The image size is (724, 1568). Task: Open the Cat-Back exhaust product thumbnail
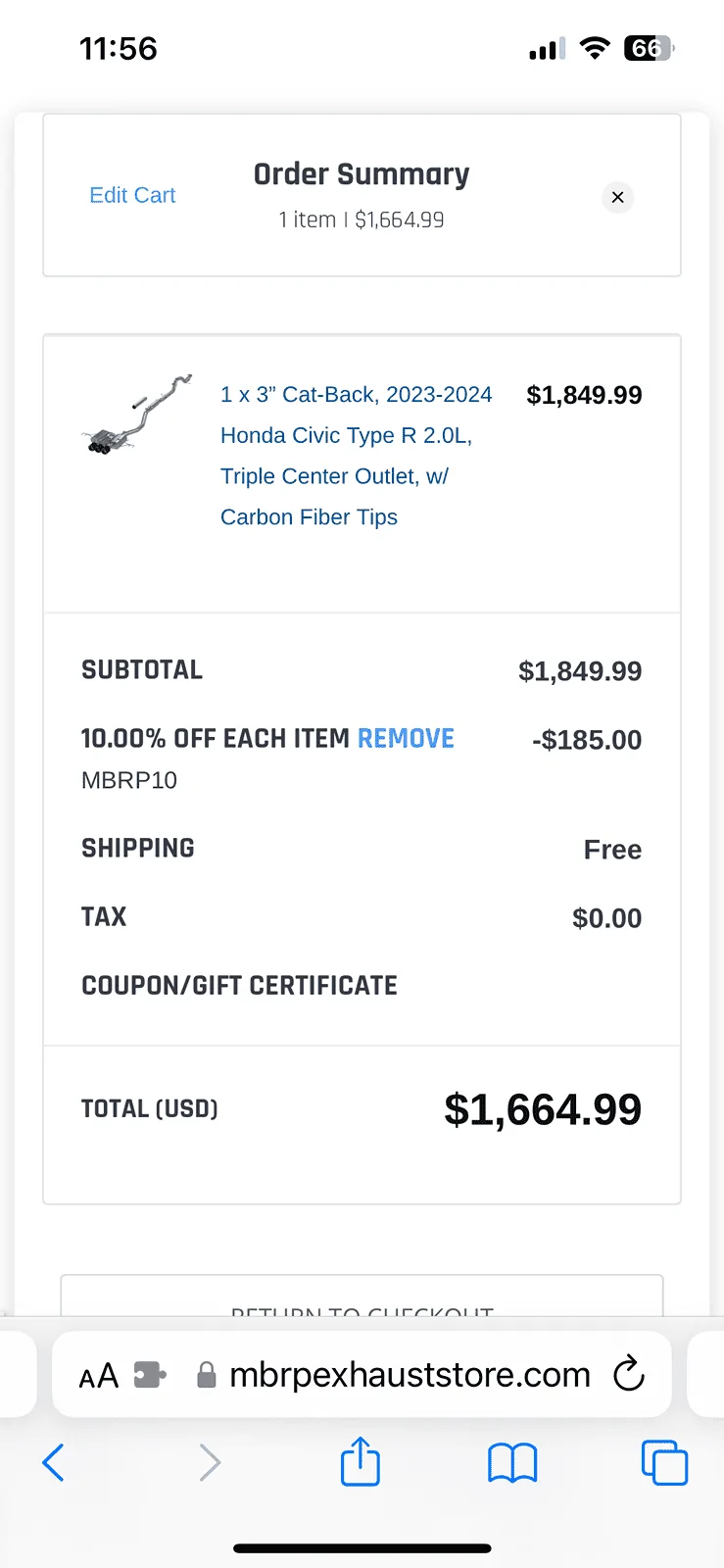click(x=136, y=416)
